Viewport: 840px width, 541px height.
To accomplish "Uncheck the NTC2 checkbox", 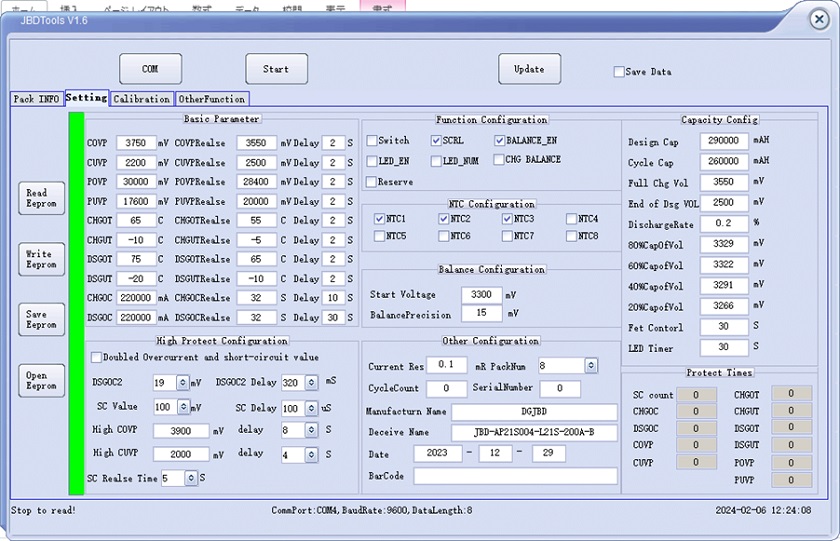I will [444, 219].
